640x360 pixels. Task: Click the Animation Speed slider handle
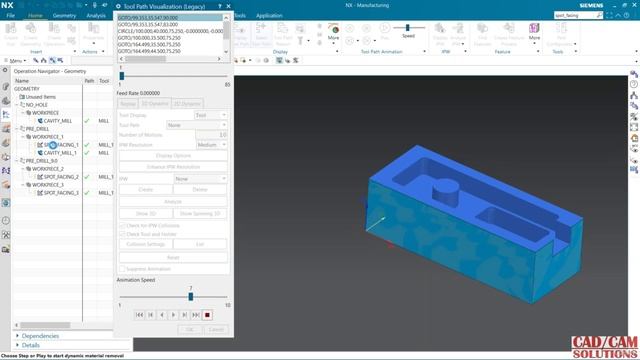tap(191, 297)
